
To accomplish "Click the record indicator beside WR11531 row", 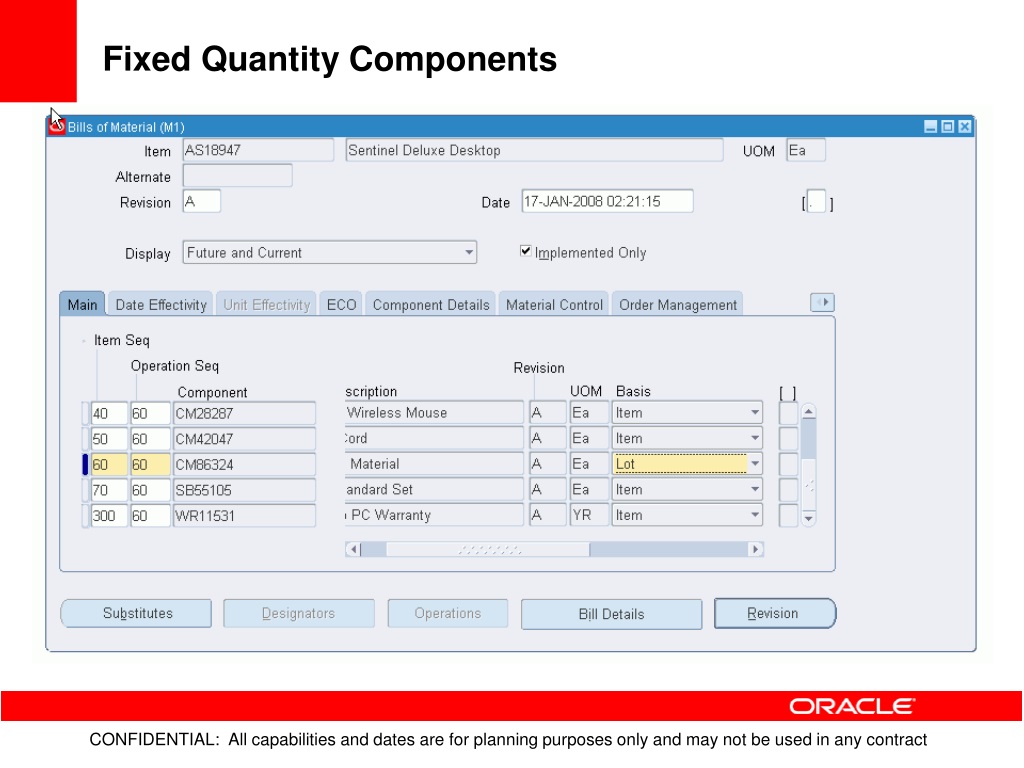I will tap(85, 515).
